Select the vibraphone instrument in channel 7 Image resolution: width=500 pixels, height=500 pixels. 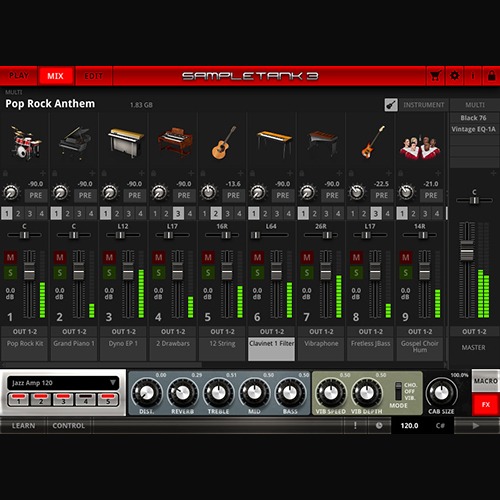point(323,143)
